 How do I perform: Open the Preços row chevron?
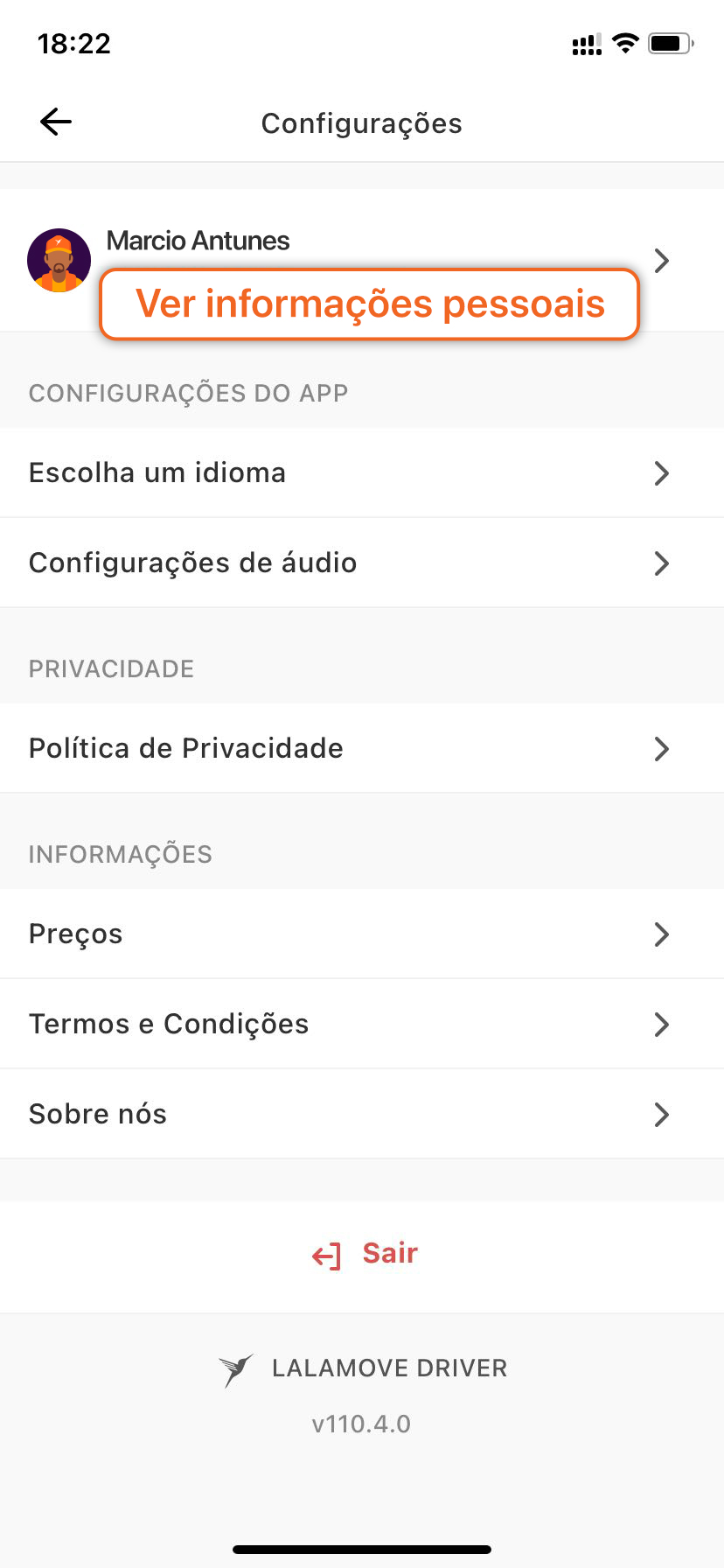tap(662, 934)
